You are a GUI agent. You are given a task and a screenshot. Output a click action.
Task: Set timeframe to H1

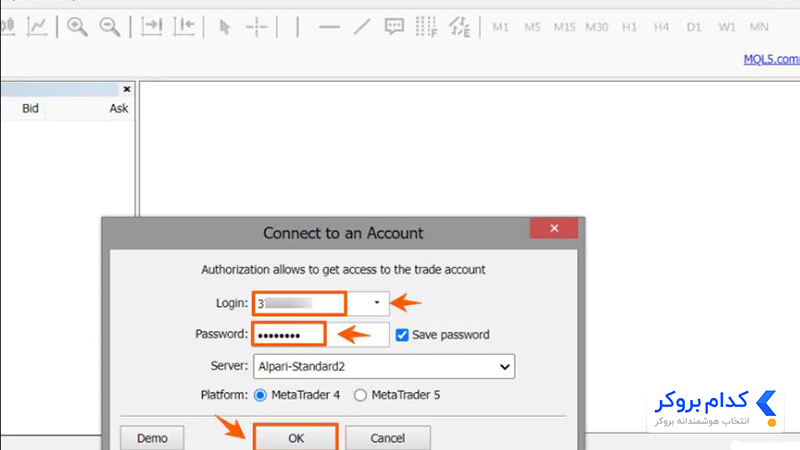(x=629, y=27)
